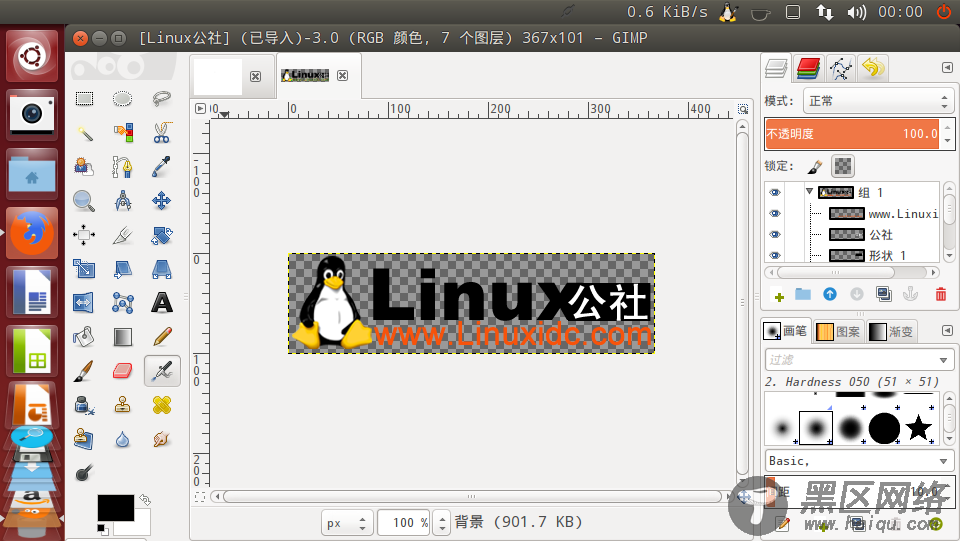
Task: Select the Cage Transform tool
Action: [x=122, y=303]
